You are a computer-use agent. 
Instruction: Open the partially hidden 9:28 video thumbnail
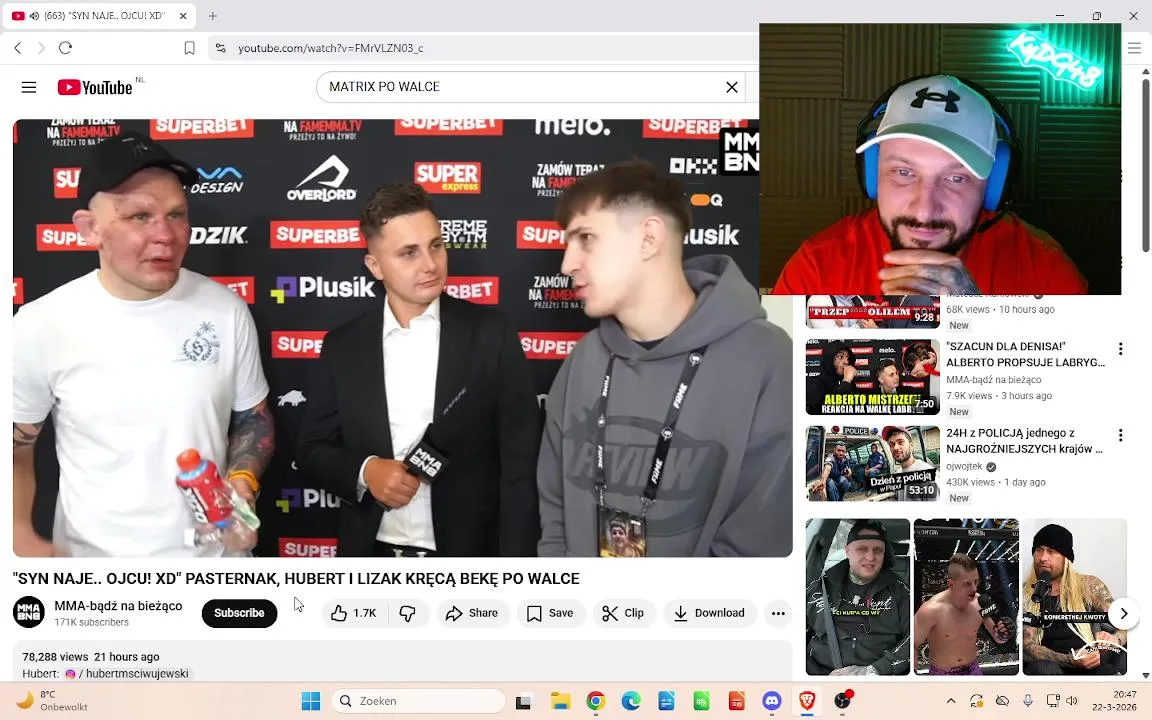[x=872, y=311]
